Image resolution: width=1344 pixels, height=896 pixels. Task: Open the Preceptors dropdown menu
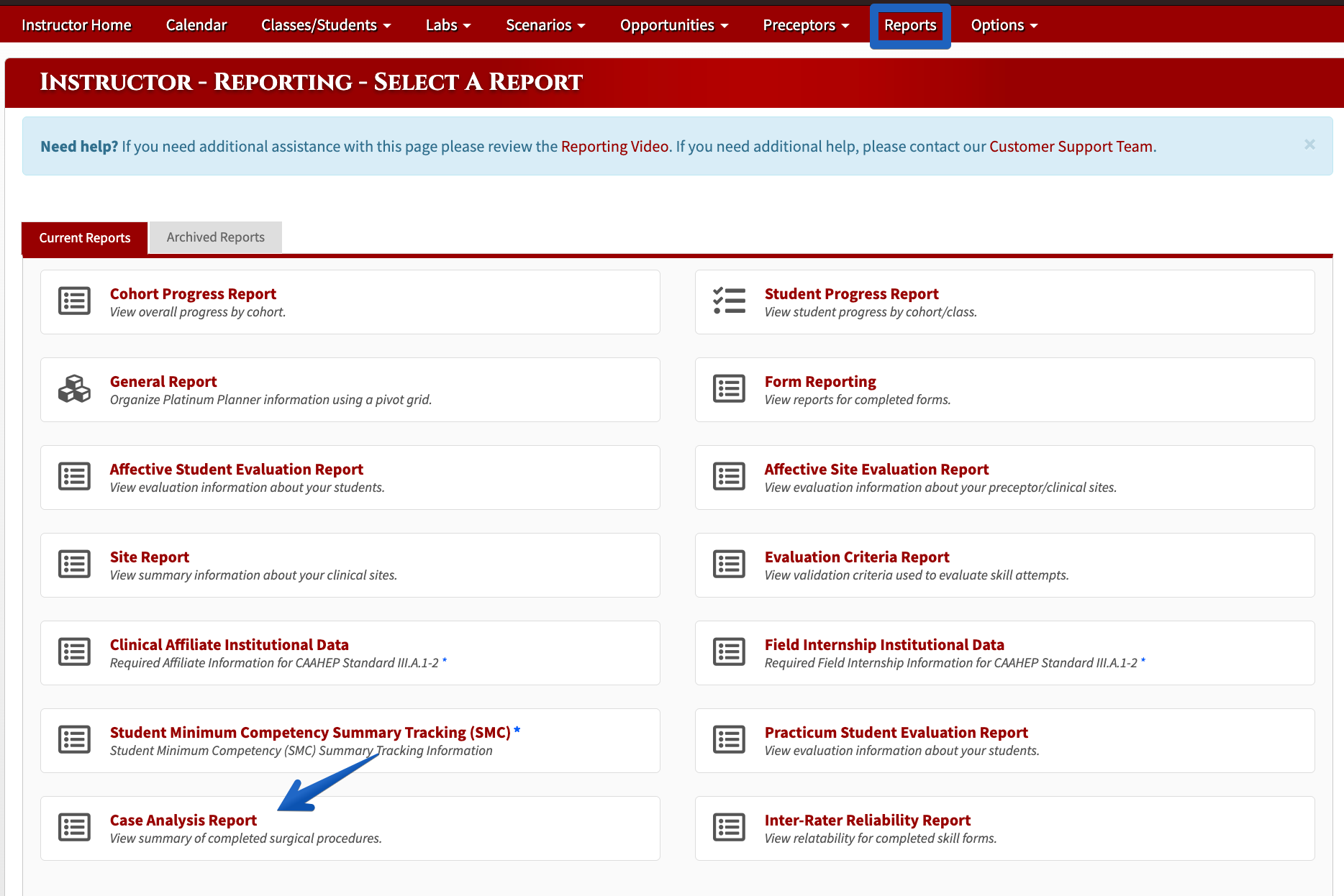coord(806,25)
